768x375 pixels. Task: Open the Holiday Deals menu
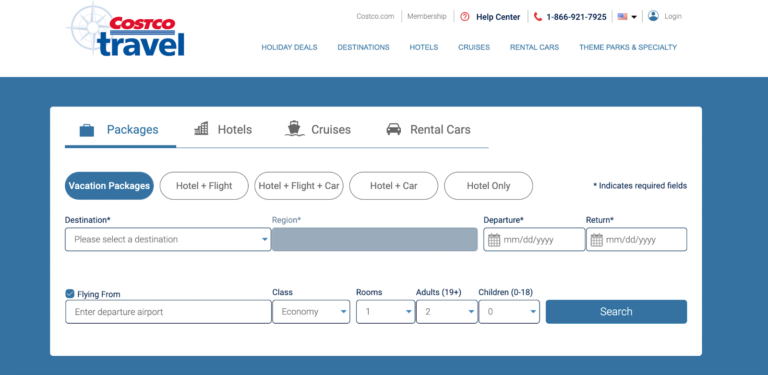(x=289, y=47)
